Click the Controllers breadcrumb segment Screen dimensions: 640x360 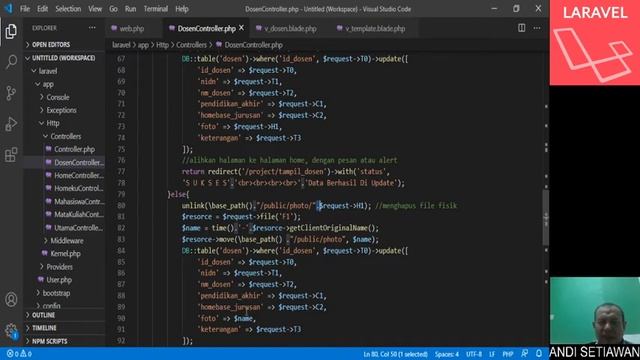point(191,45)
